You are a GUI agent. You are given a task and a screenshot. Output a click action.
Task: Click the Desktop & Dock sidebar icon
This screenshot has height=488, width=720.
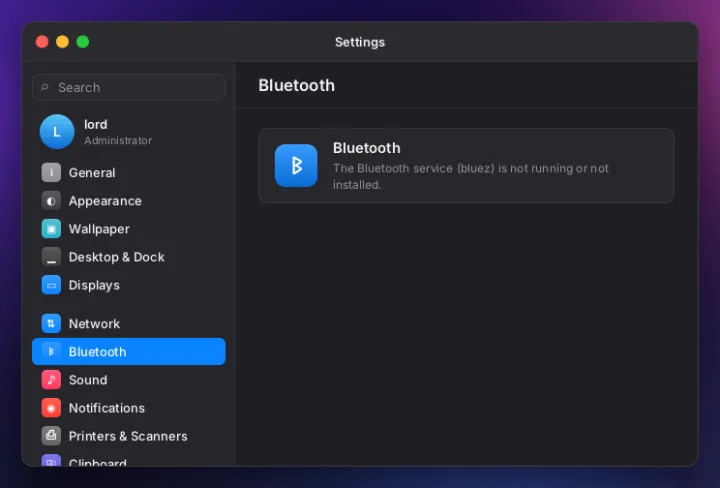(51, 257)
